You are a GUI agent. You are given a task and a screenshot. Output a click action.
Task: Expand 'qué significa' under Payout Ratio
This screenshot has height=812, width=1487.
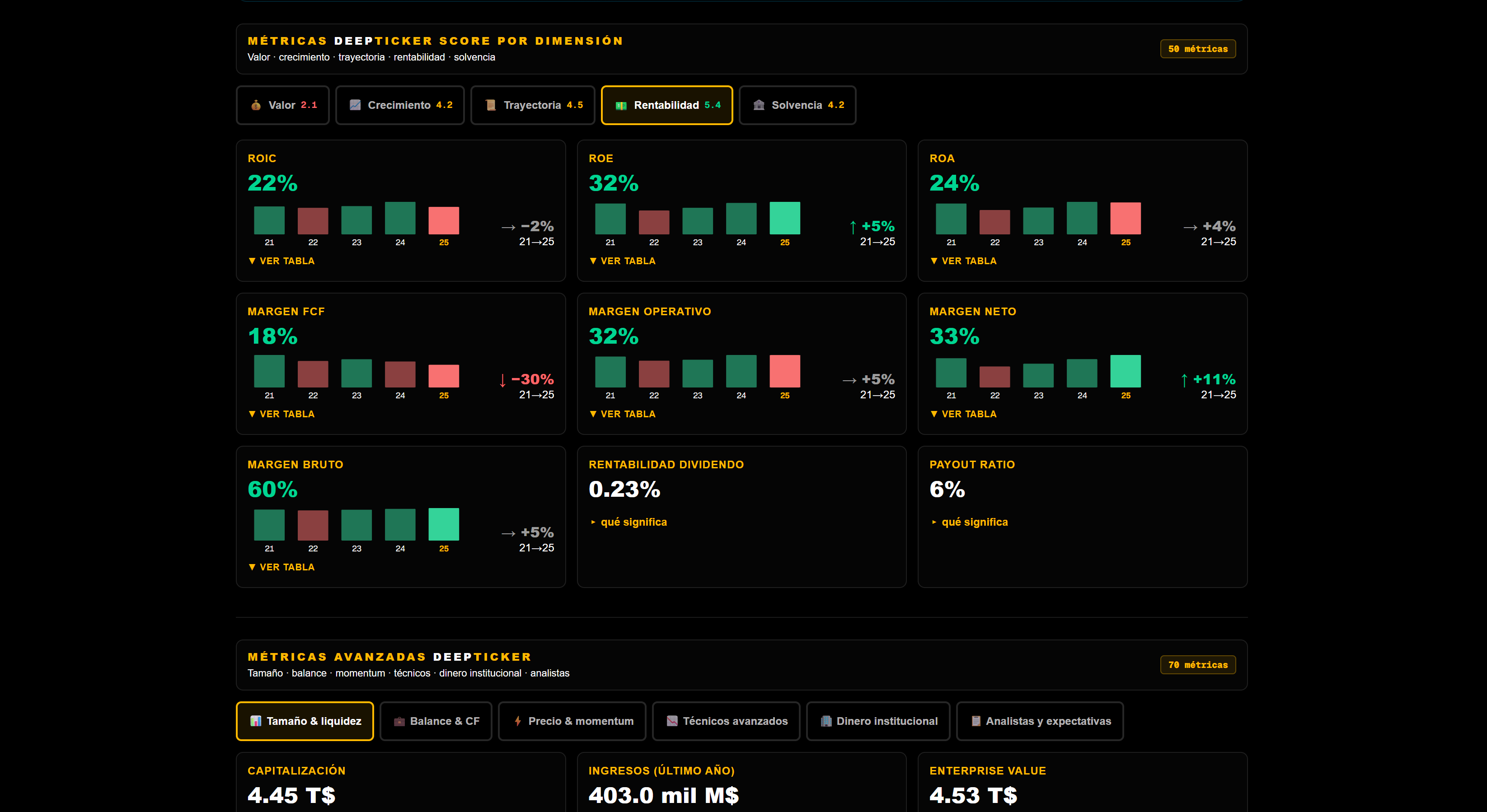click(969, 522)
